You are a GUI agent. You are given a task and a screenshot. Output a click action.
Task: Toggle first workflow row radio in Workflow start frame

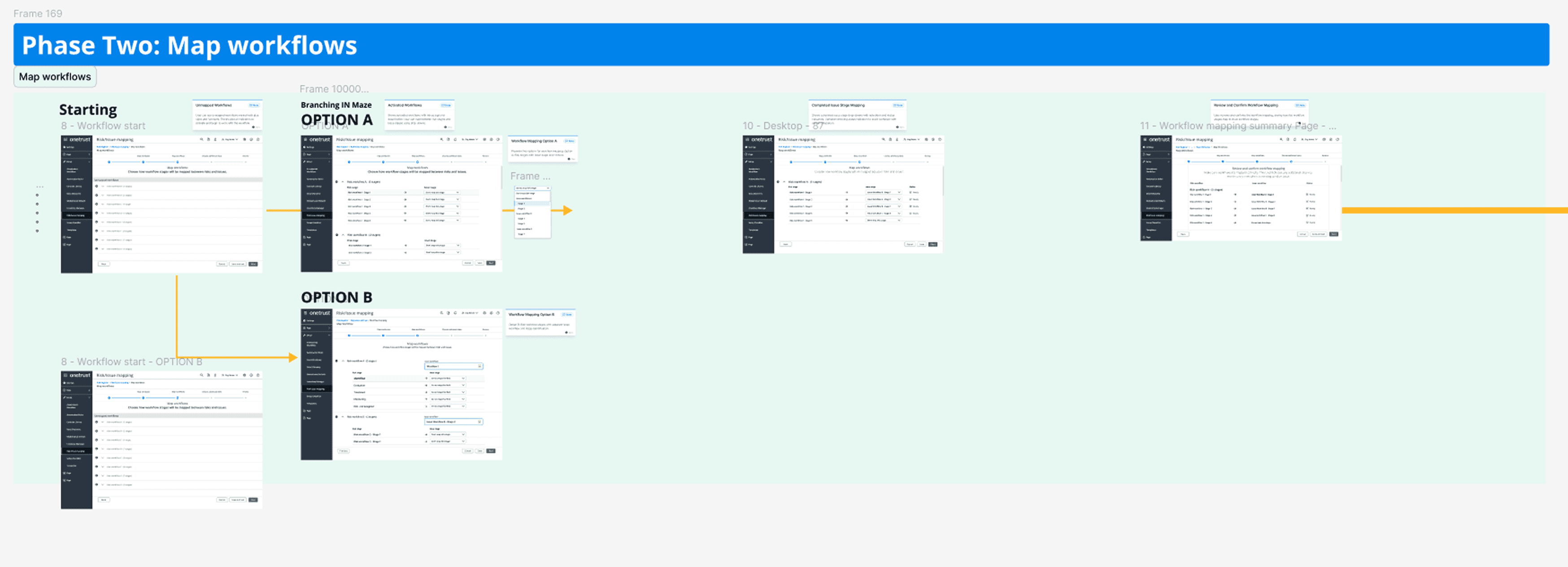pos(97,186)
